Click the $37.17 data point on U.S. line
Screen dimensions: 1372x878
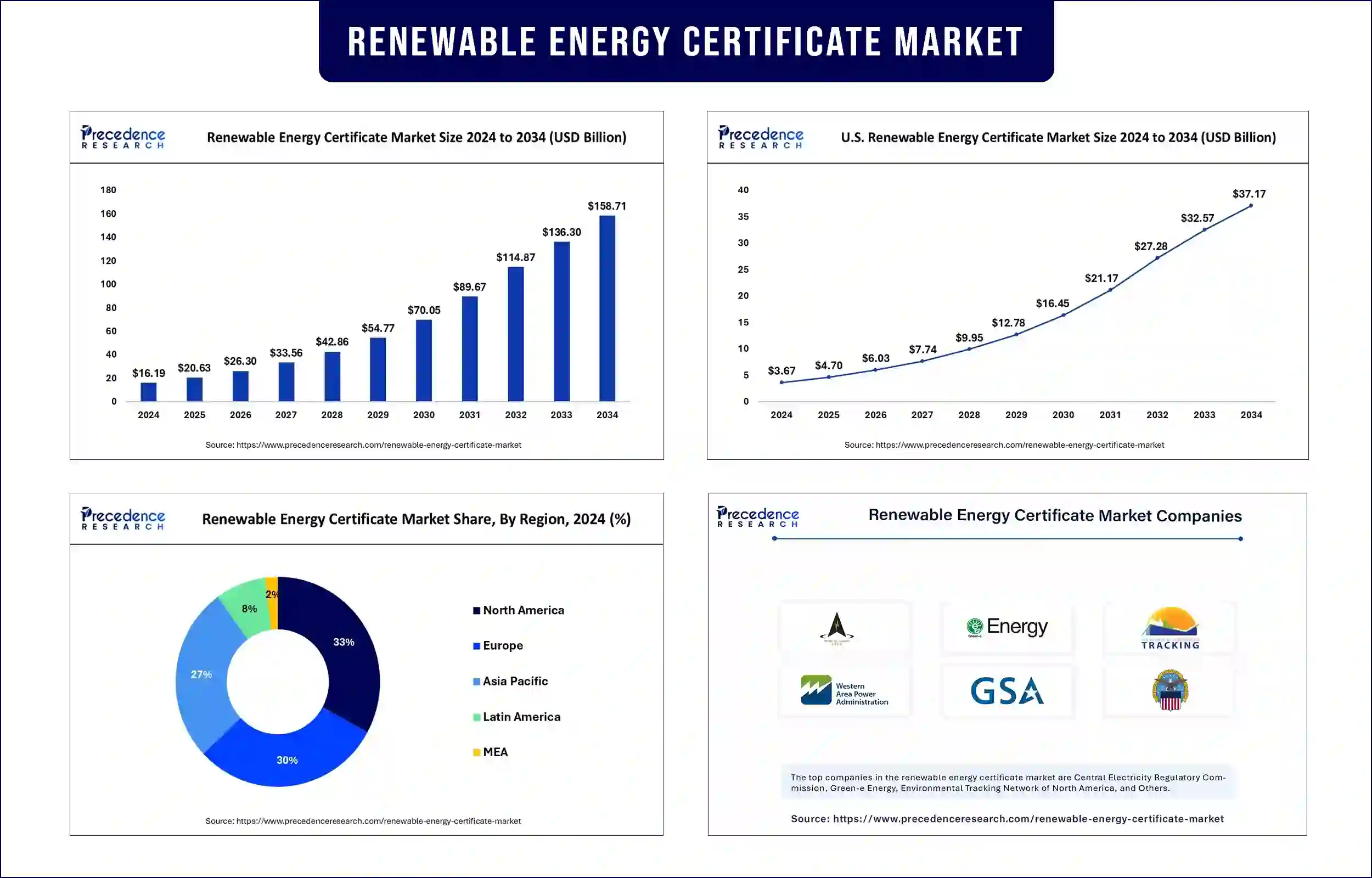tap(1251, 206)
